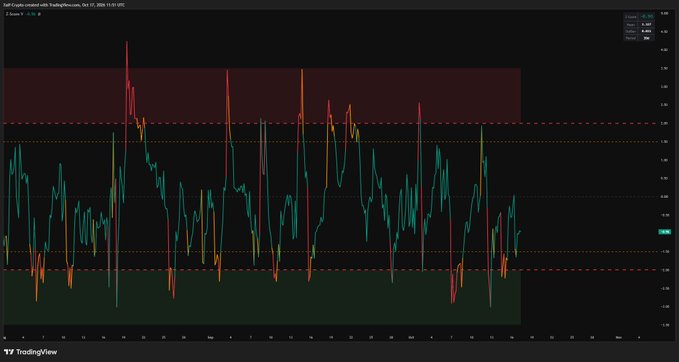Click the small icon after the legend value
This screenshot has width=679, height=362.
(39, 14)
